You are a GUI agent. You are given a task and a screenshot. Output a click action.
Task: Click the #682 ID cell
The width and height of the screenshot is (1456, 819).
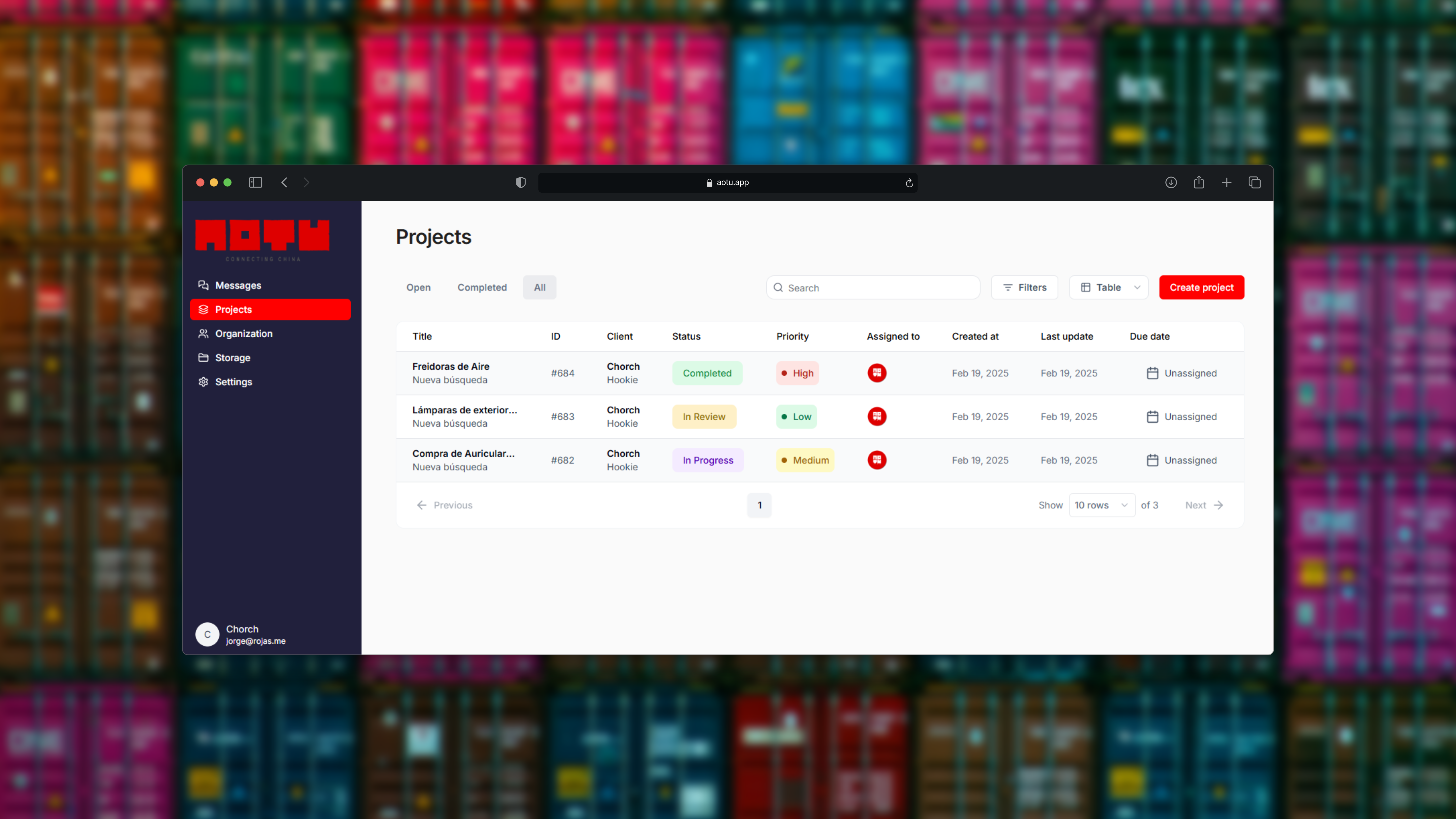[x=562, y=460]
